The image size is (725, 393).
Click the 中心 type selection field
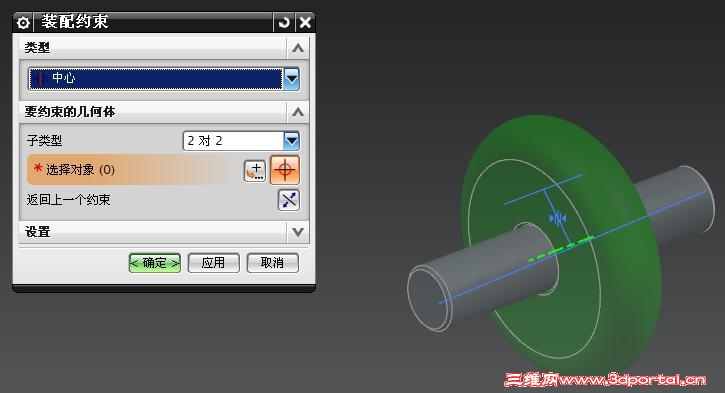point(156,79)
